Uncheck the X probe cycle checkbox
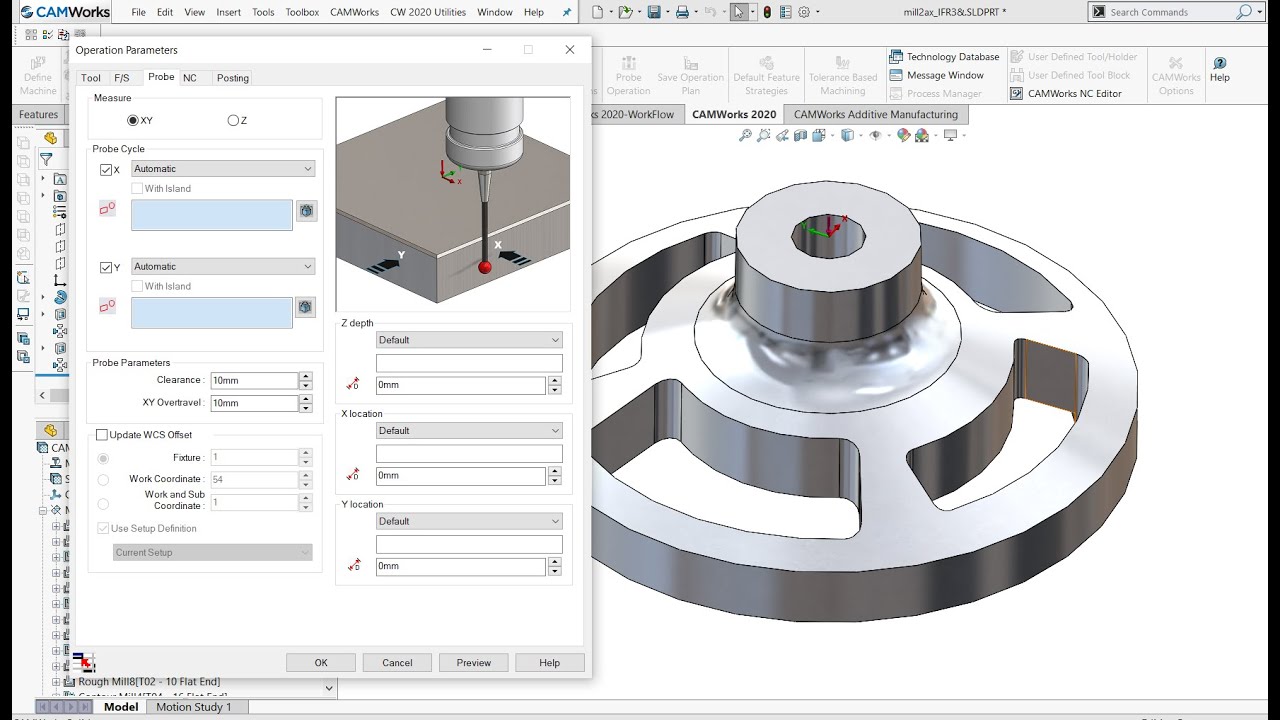1280x720 pixels. point(106,170)
